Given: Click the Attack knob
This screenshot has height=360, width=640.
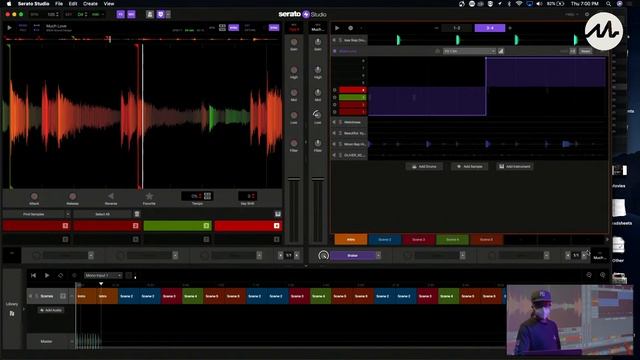Looking at the screenshot, I should coord(34,197).
